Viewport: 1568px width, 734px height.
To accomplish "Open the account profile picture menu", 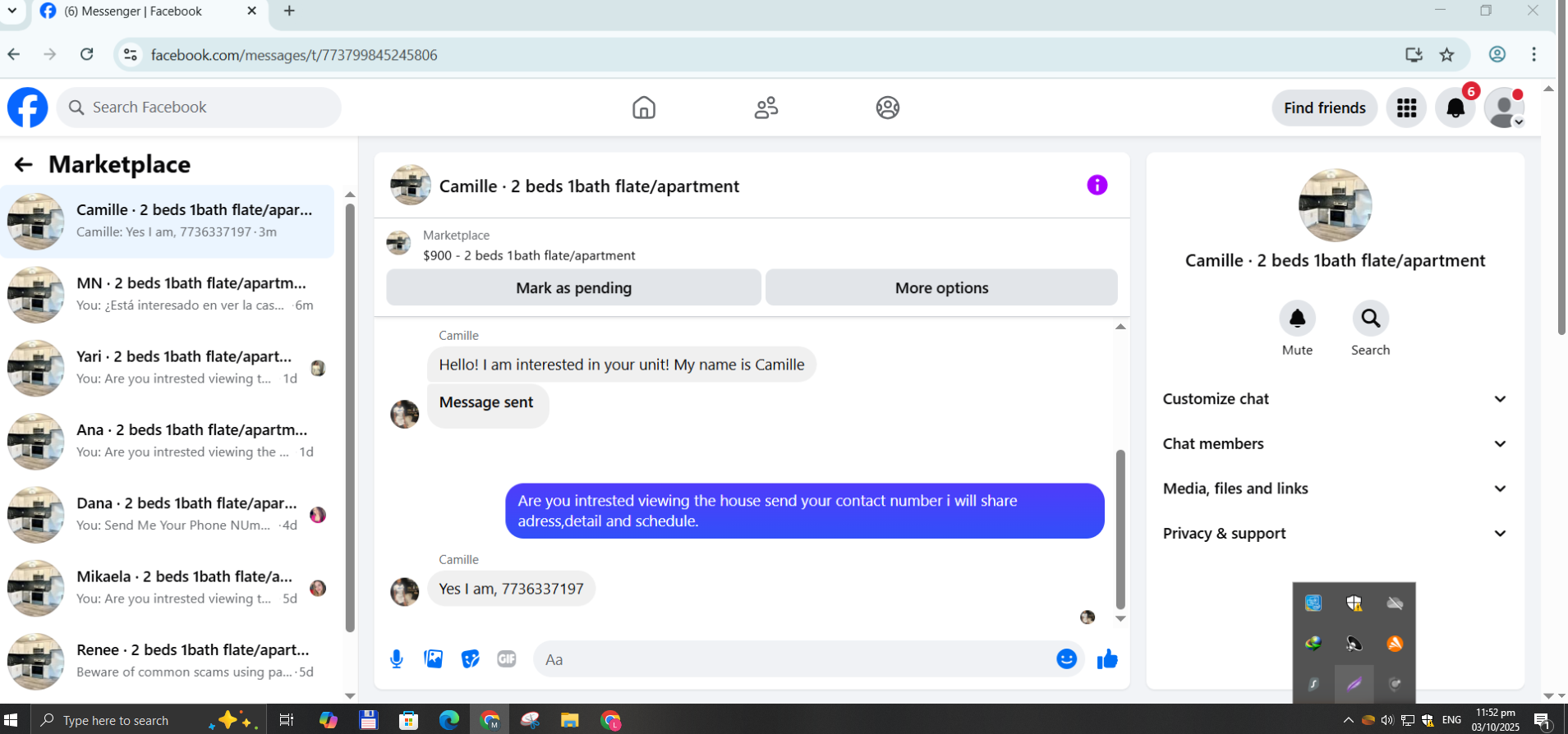I will 1505,108.
